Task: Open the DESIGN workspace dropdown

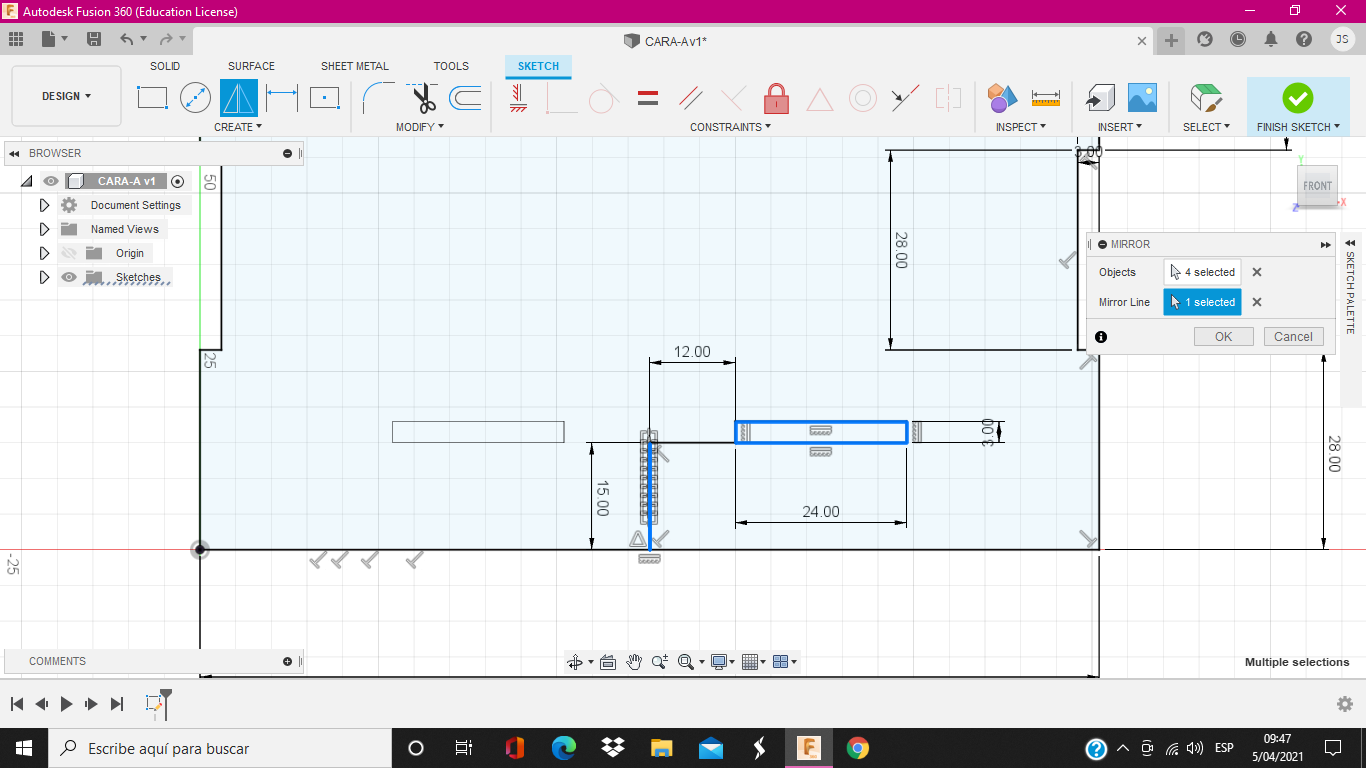Action: (x=66, y=96)
